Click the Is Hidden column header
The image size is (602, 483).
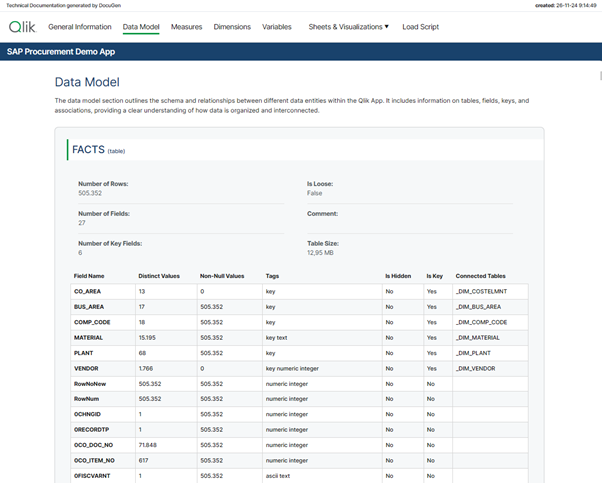click(x=398, y=276)
